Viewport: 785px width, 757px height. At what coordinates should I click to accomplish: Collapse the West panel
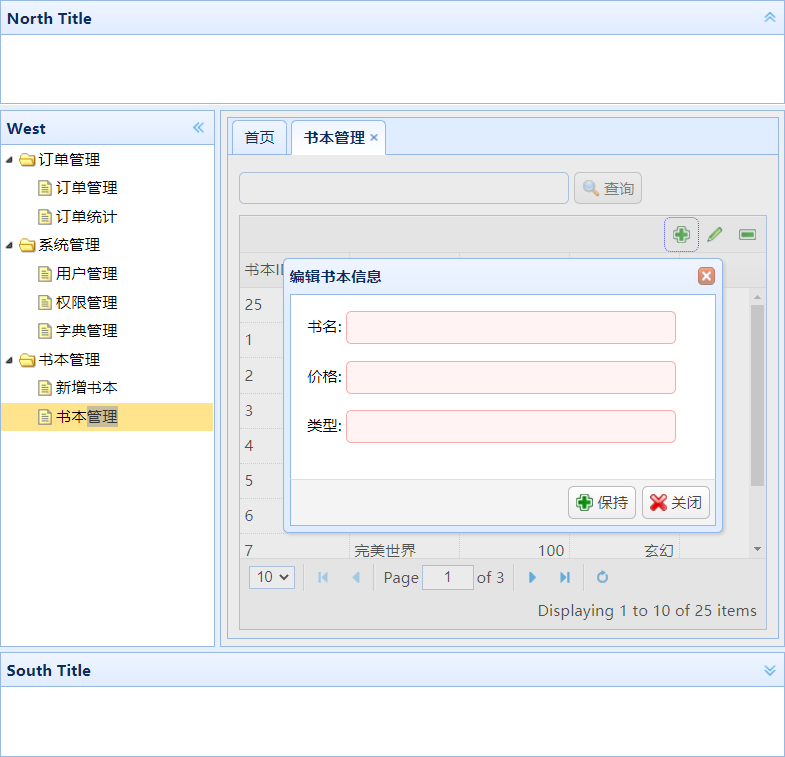[199, 128]
